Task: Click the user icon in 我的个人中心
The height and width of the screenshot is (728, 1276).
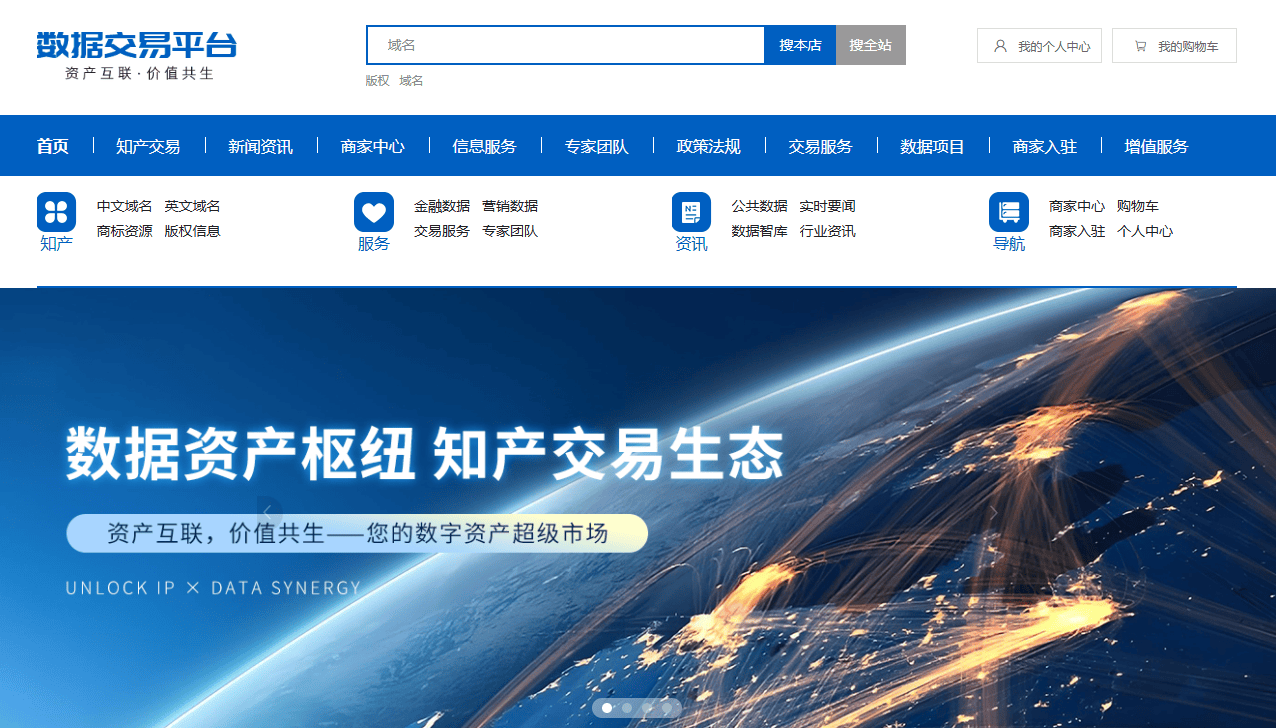Action: pyautogui.click(x=1000, y=46)
